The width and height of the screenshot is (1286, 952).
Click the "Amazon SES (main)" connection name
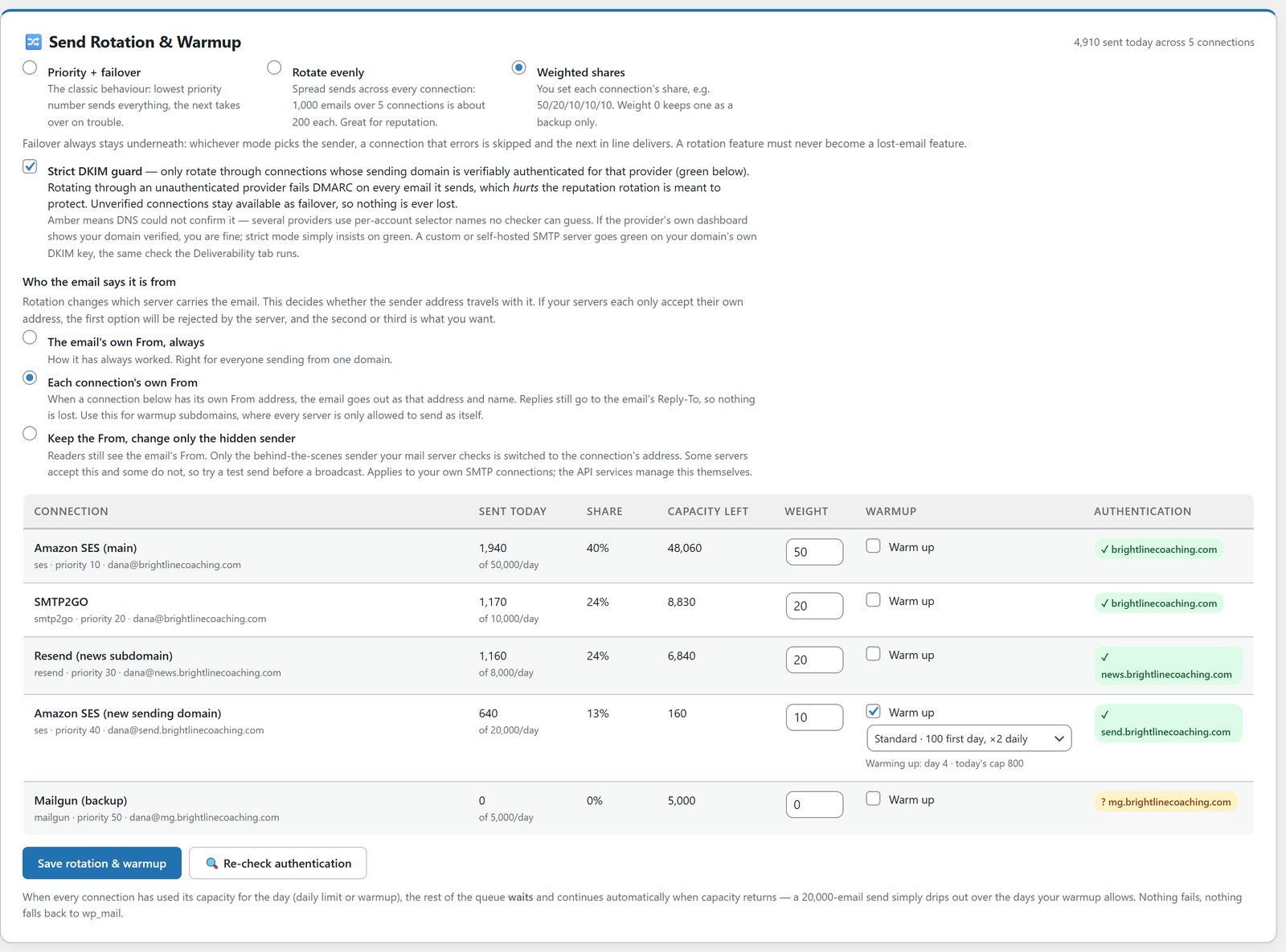coord(85,548)
